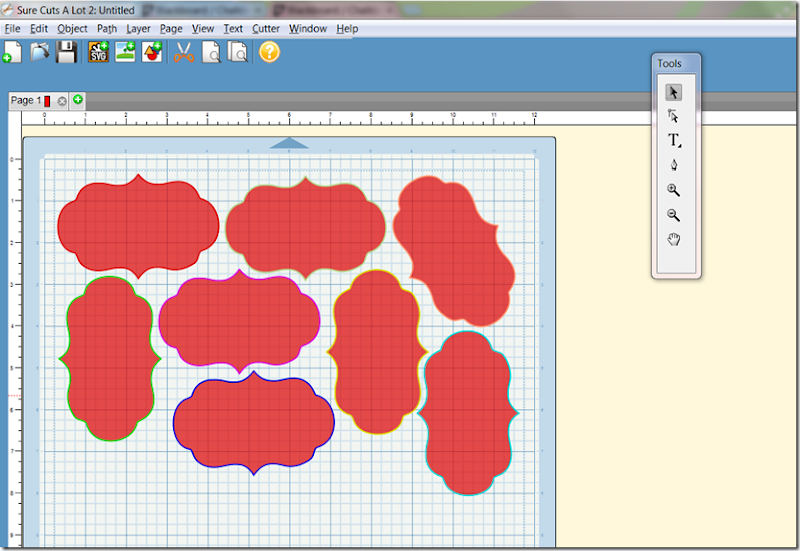800x551 pixels.
Task: Create a new document with the New icon
Action: pyautogui.click(x=13, y=53)
